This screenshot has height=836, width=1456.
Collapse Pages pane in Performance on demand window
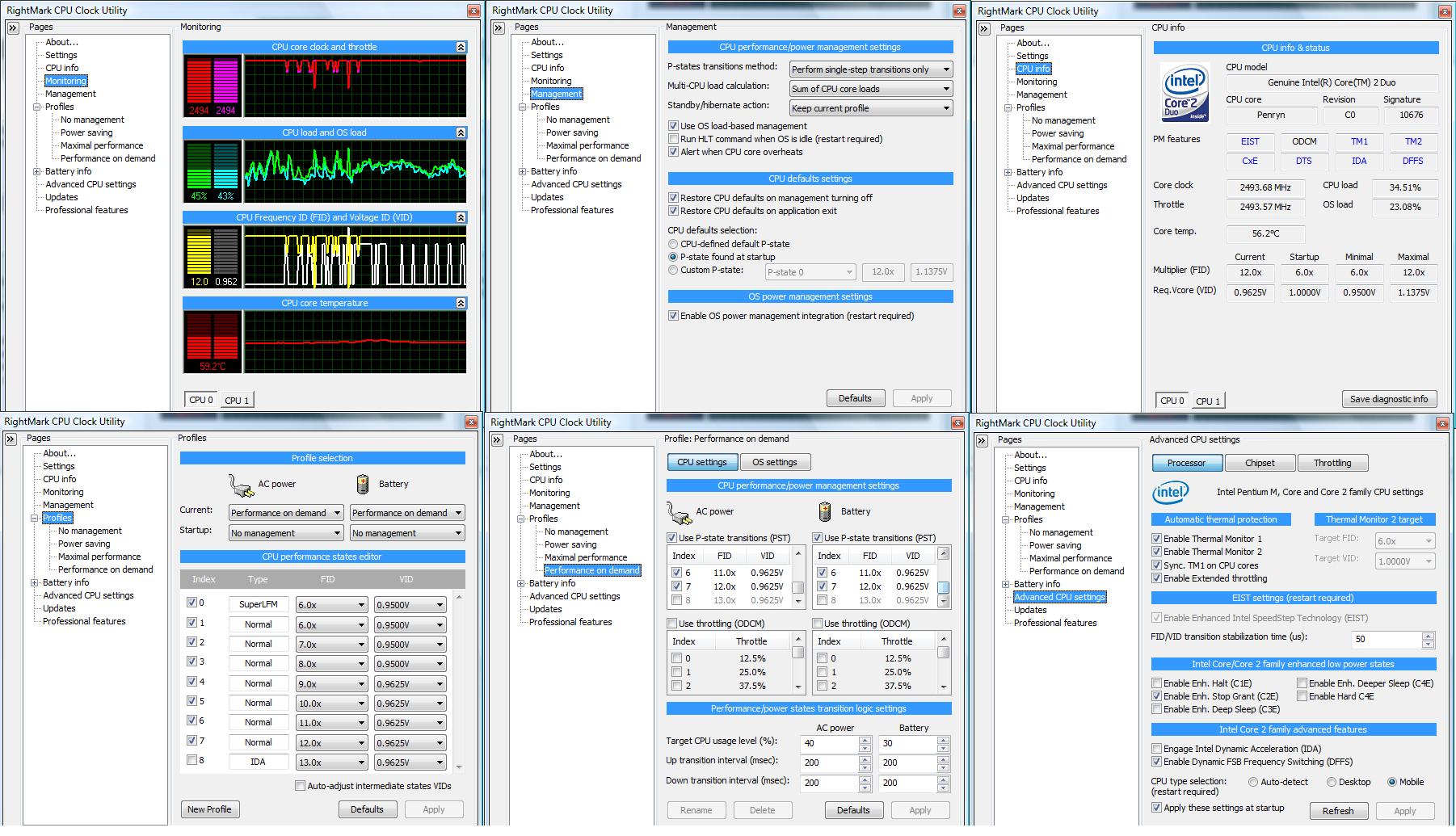coord(496,439)
